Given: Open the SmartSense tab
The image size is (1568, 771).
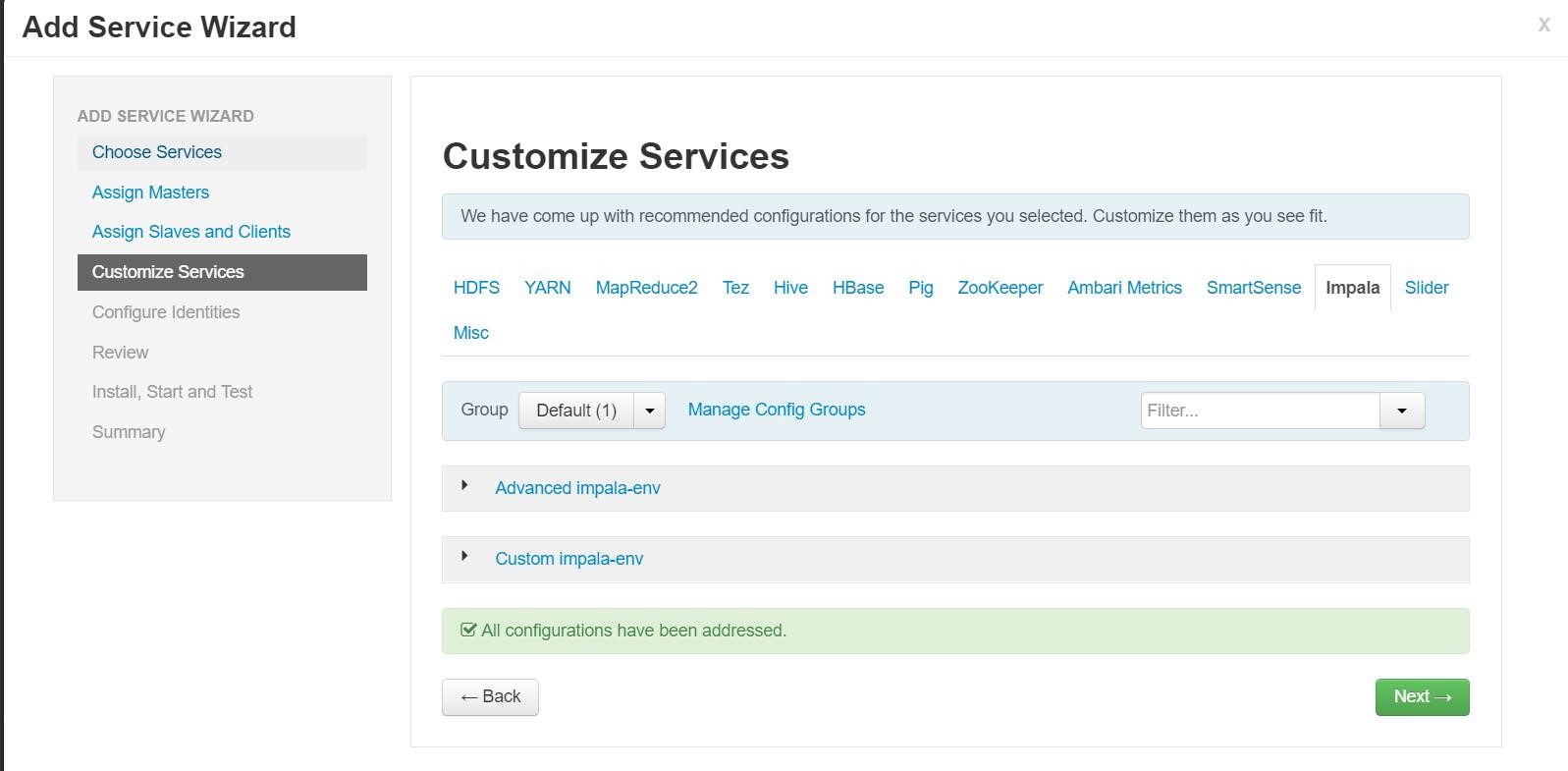Looking at the screenshot, I should pyautogui.click(x=1254, y=288).
